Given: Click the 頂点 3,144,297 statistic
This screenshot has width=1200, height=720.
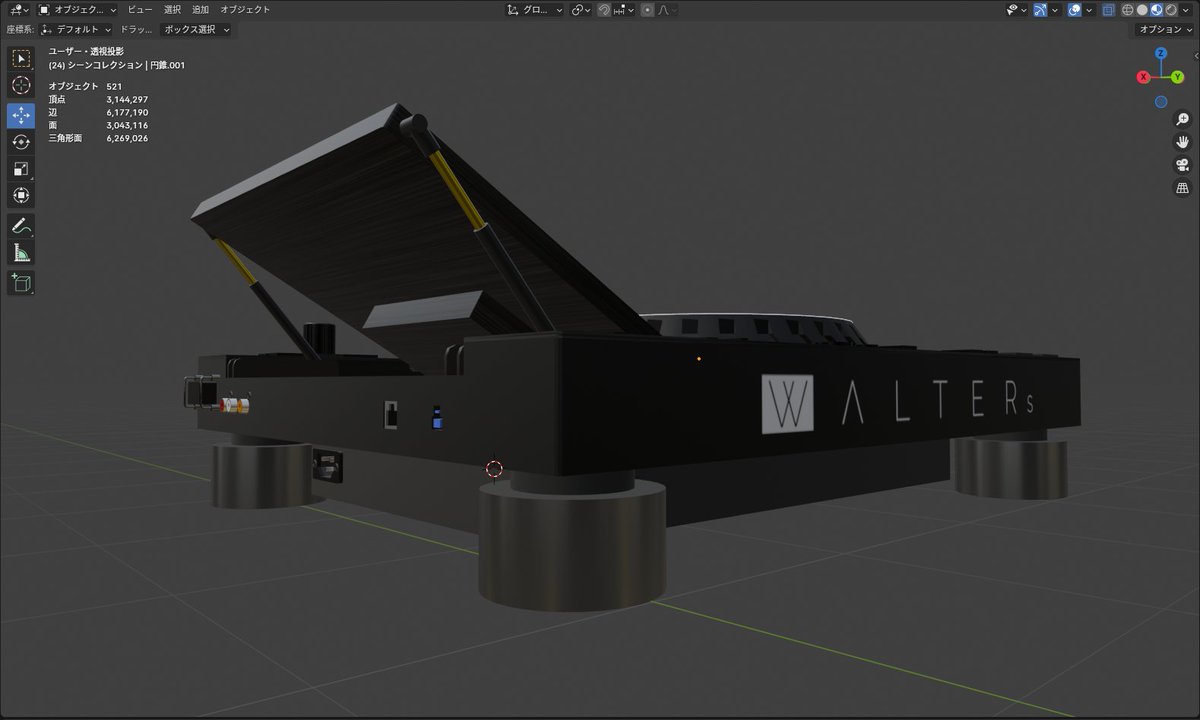Looking at the screenshot, I should click(98, 100).
